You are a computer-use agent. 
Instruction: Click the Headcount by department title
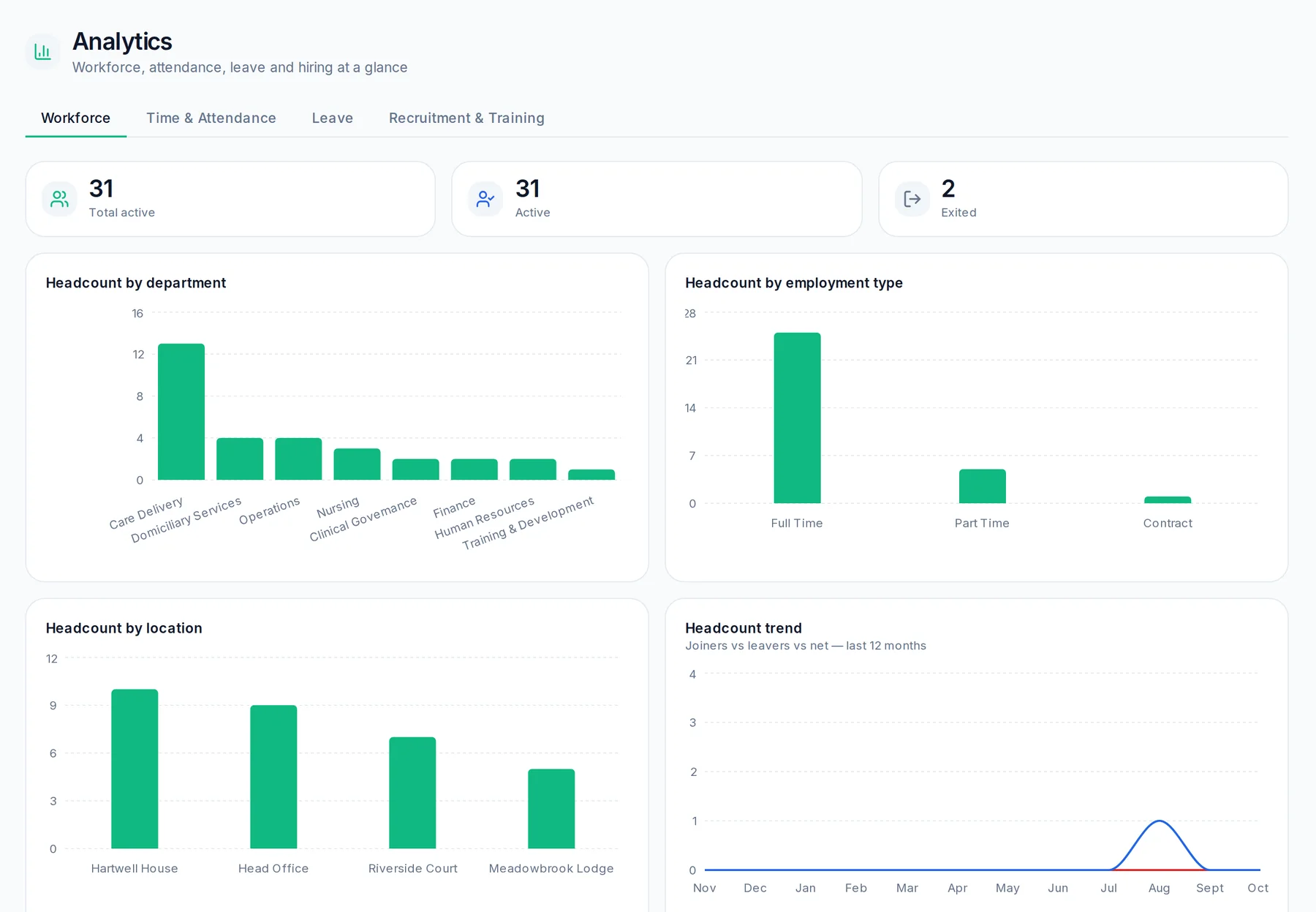pos(136,283)
